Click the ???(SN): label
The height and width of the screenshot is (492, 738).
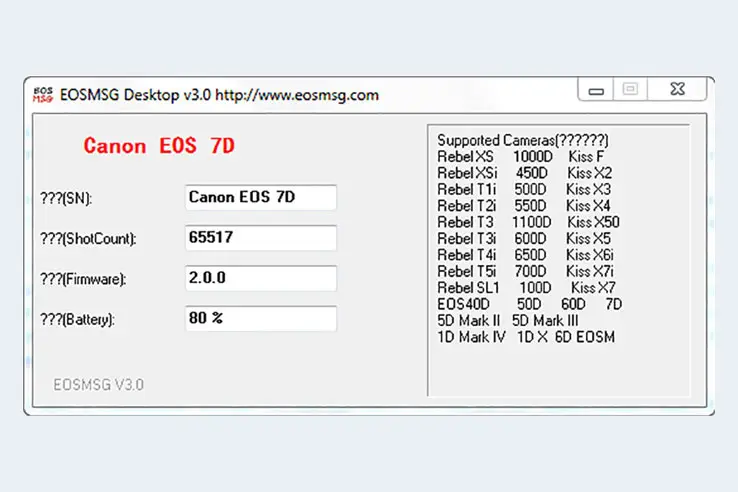pos(66,199)
